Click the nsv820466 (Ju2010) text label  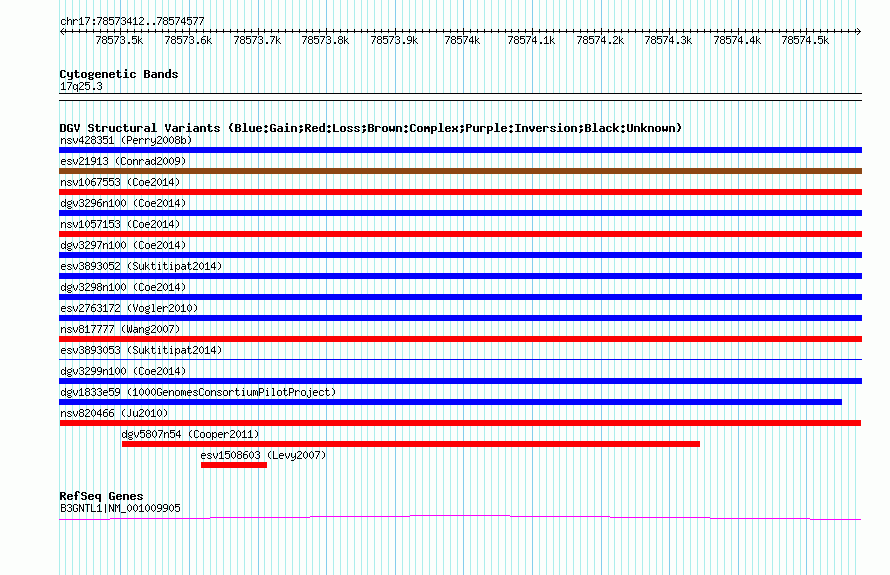coord(114,413)
